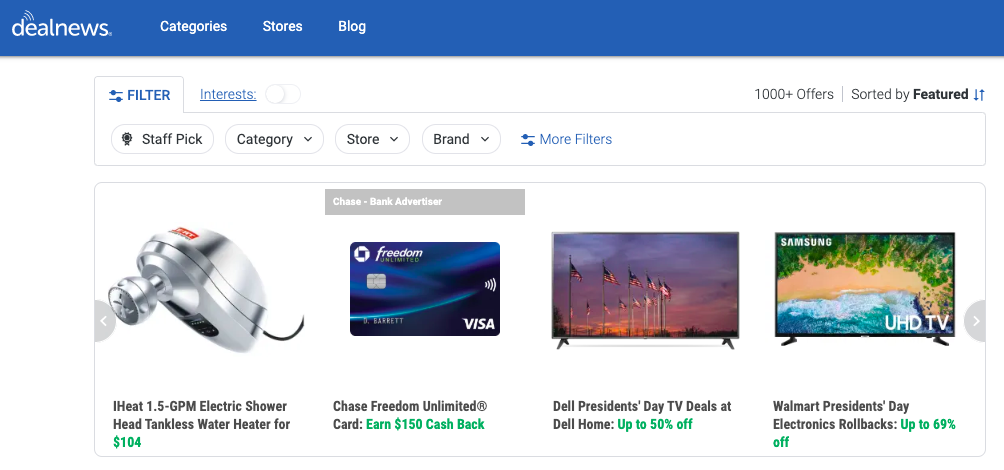Click the right carousel arrow
The image size is (1004, 470).
tap(976, 321)
